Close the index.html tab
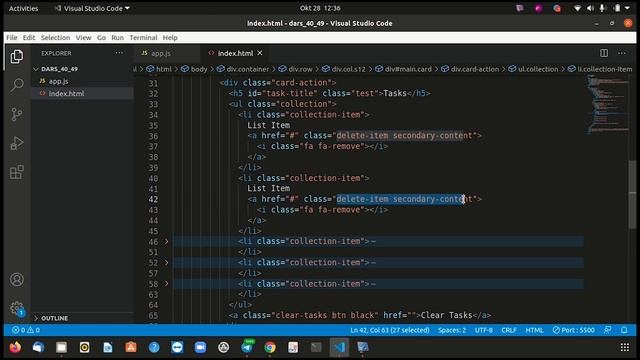The image size is (640, 360). (x=260, y=53)
